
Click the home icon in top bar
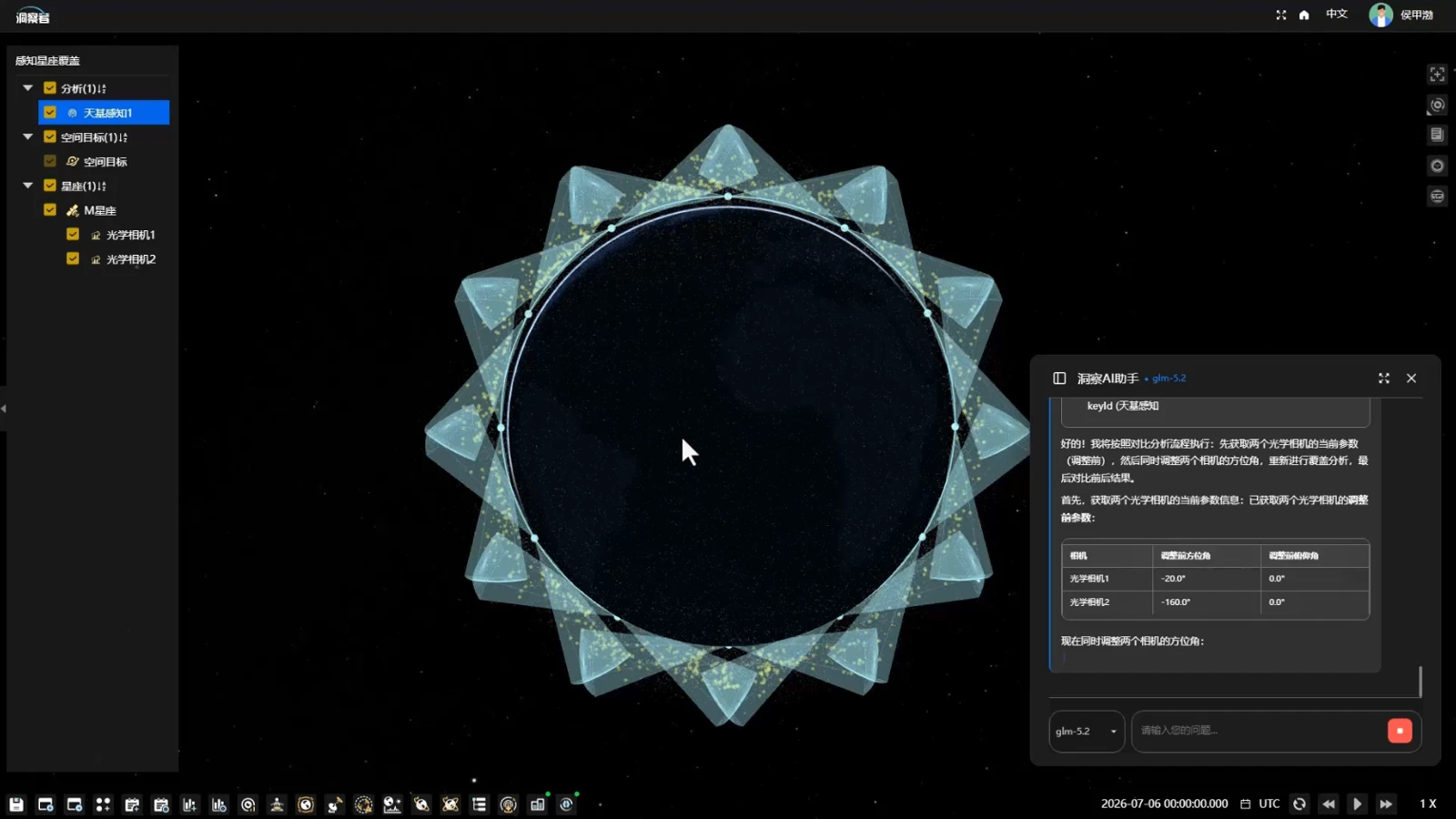(x=1304, y=15)
